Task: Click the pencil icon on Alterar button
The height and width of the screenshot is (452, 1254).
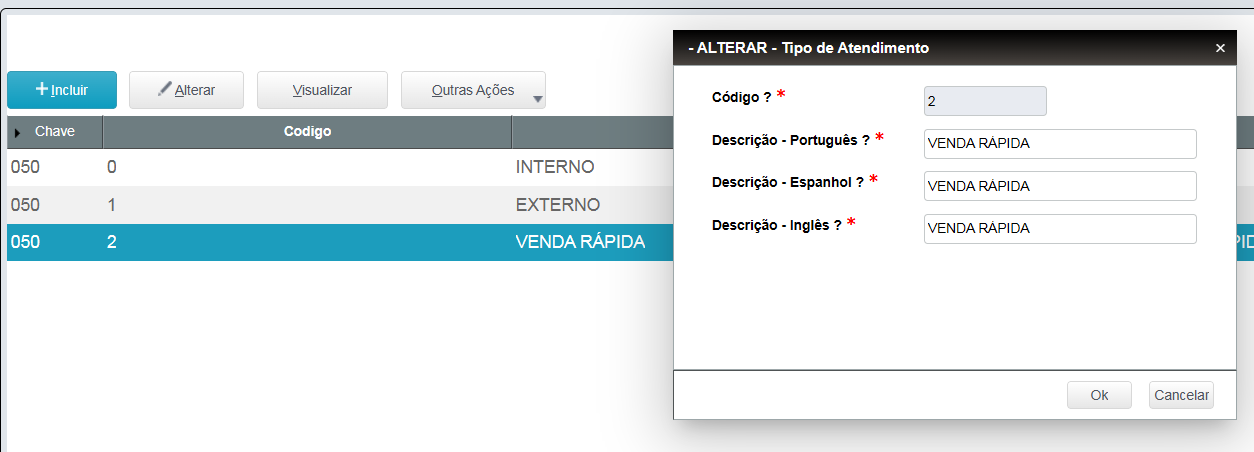Action: point(165,89)
